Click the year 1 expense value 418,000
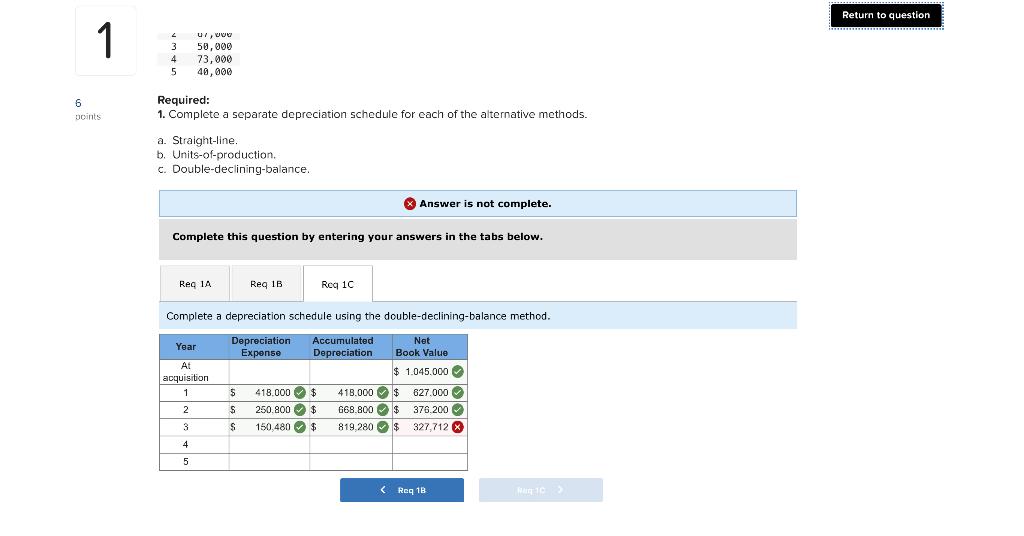This screenshot has height=536, width=1024. tap(273, 392)
